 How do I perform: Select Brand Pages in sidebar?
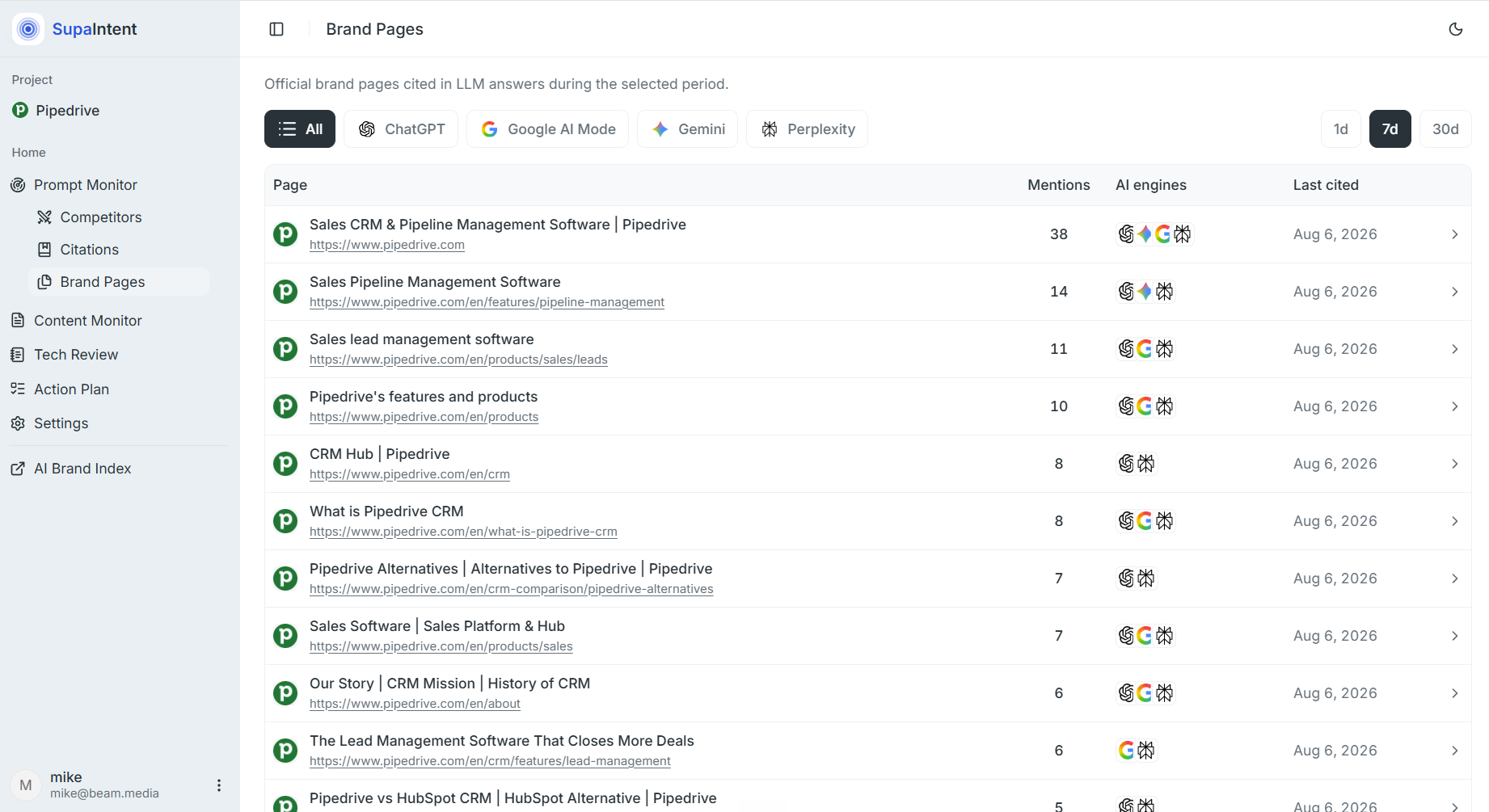(120, 282)
